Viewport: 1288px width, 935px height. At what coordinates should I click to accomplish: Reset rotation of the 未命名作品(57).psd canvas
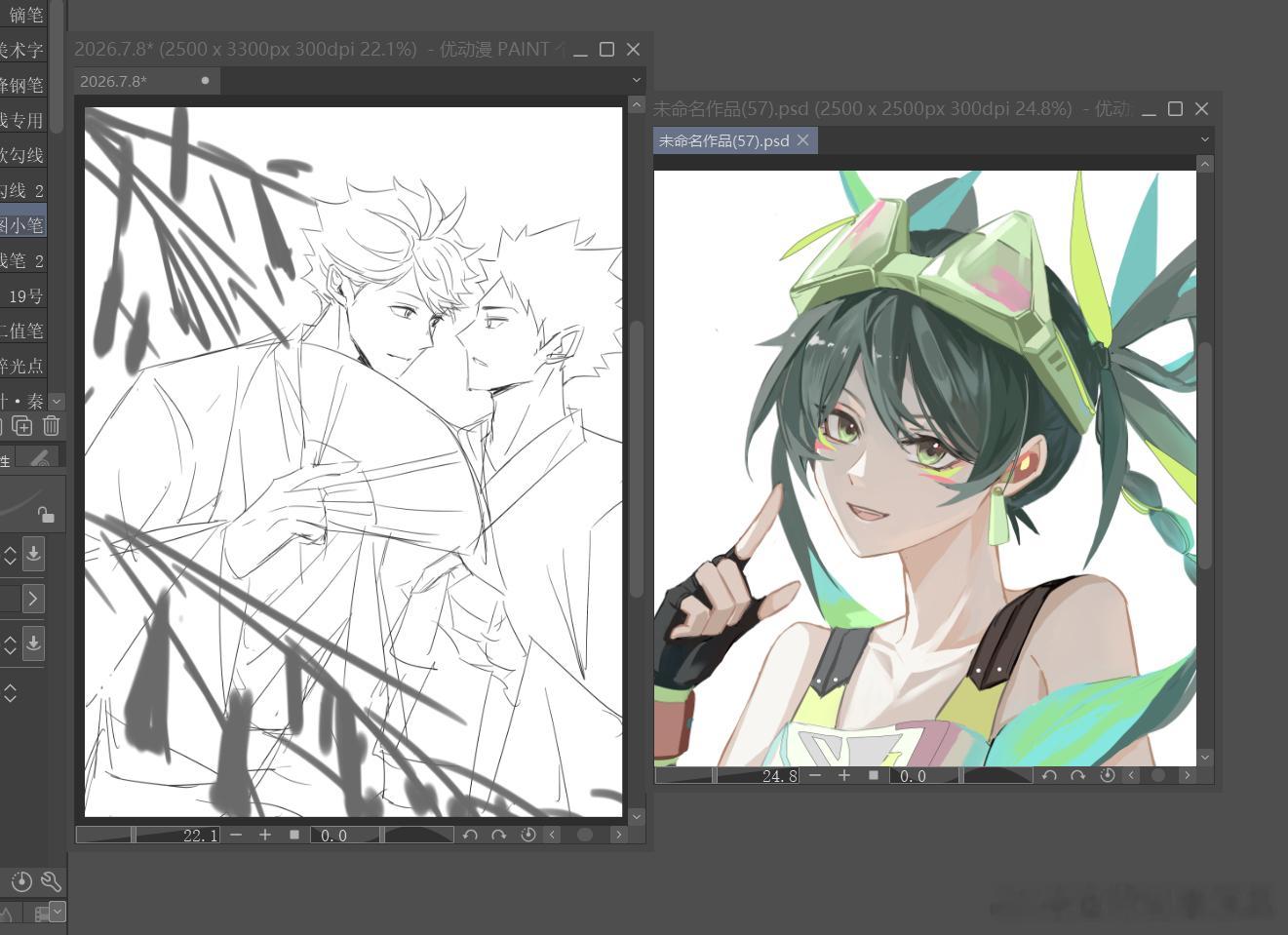click(x=1107, y=775)
